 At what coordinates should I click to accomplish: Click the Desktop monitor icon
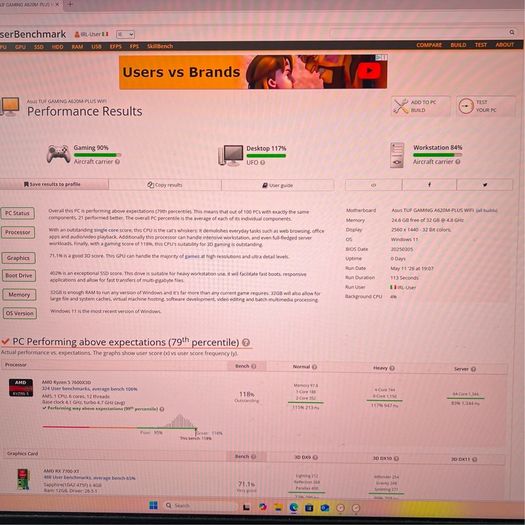point(230,155)
